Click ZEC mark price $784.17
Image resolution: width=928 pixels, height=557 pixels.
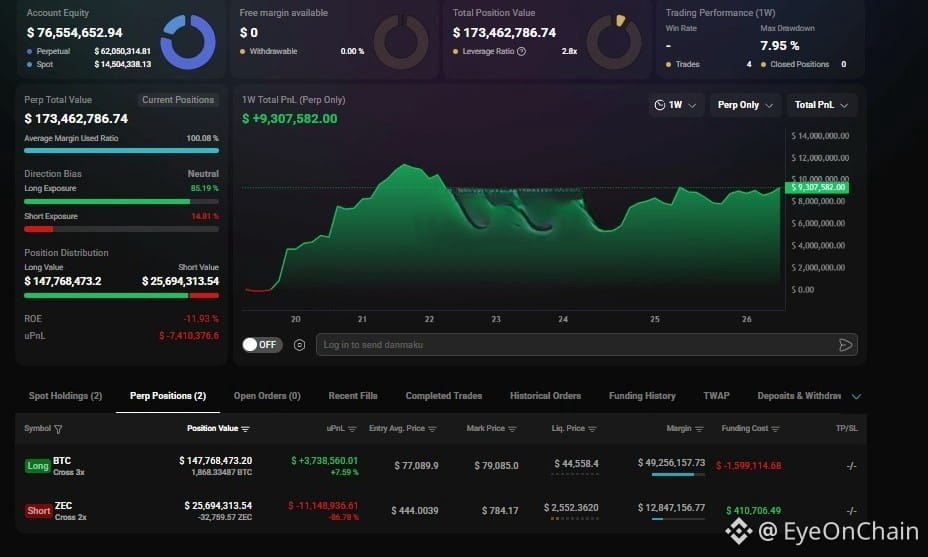pyautogui.click(x=500, y=510)
